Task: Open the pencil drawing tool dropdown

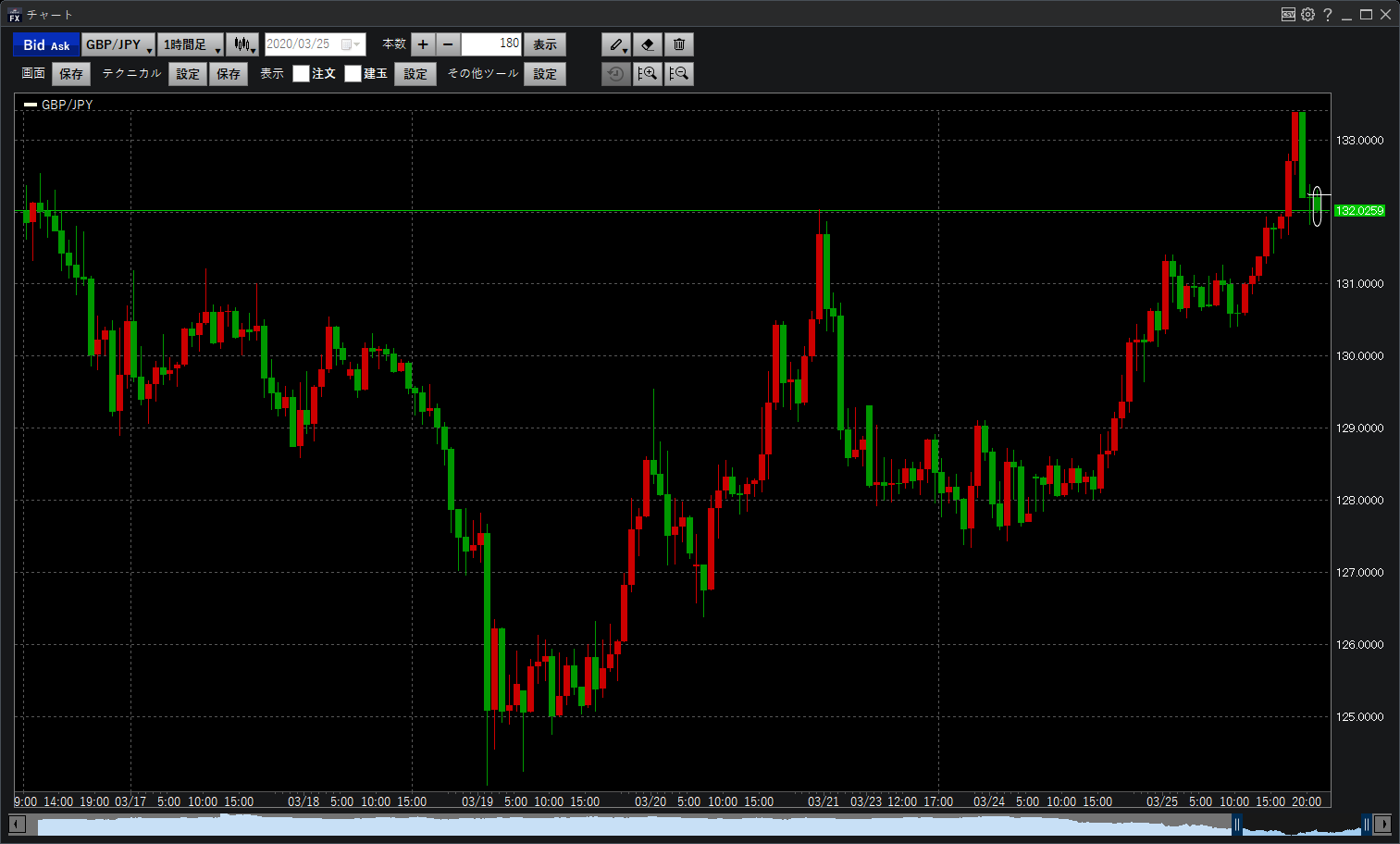Action: (x=616, y=44)
